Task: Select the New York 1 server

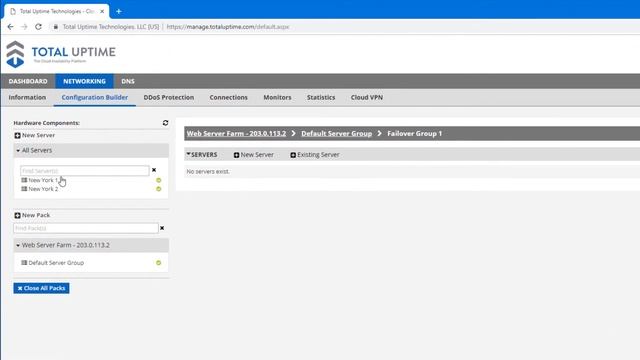Action: [x=43, y=180]
